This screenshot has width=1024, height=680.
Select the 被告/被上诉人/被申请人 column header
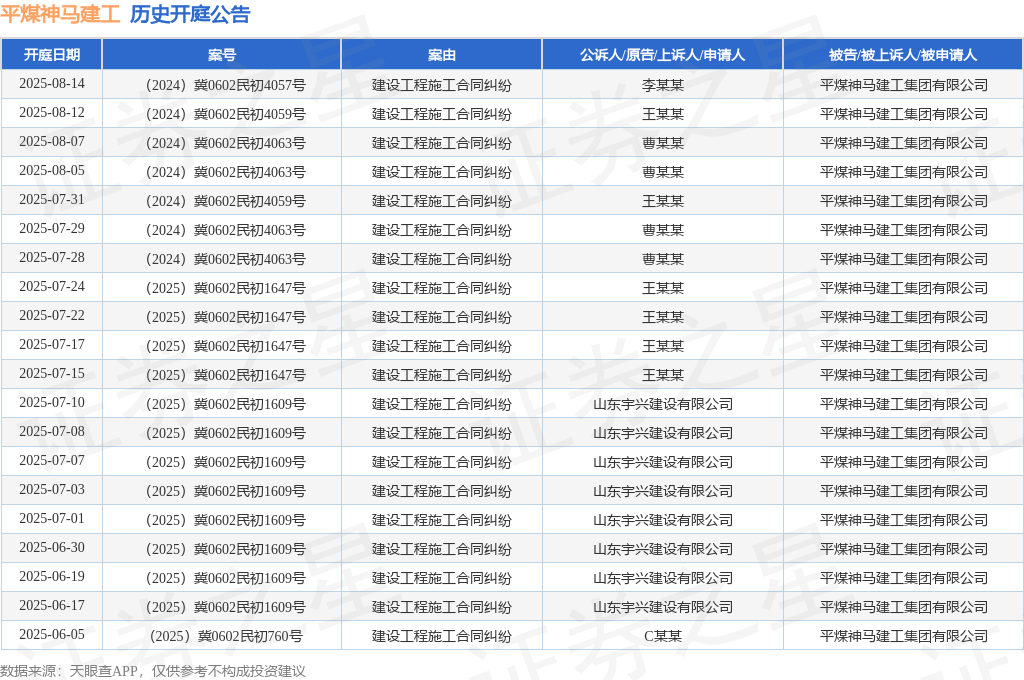(903, 55)
